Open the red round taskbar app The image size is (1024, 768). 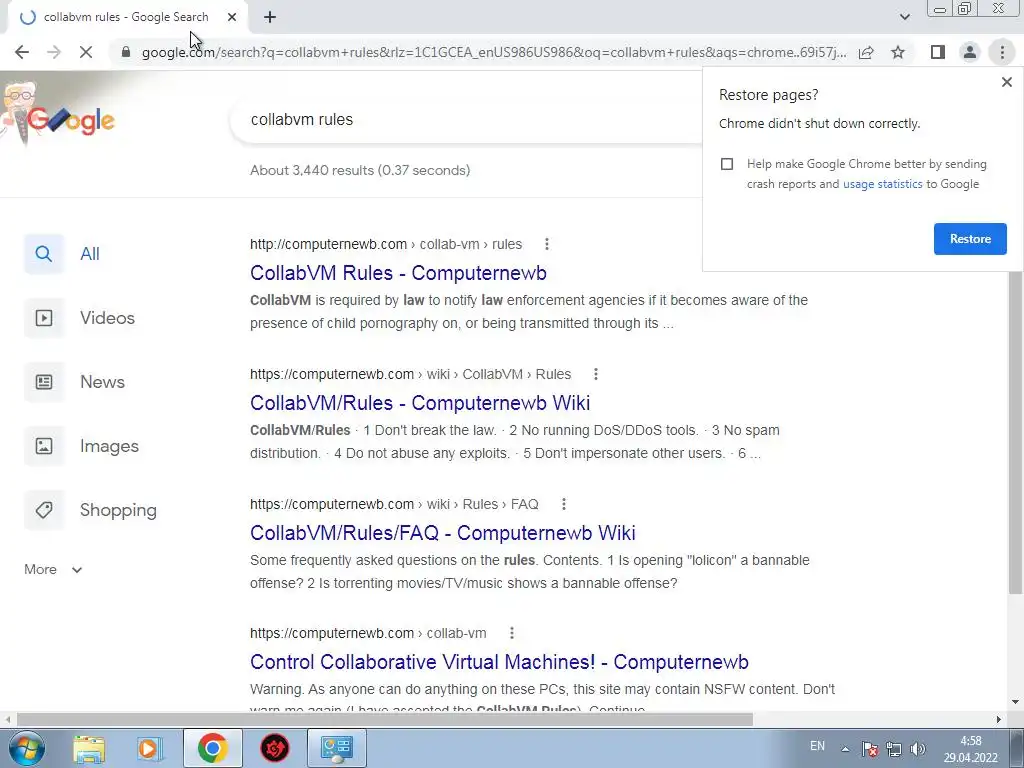pos(275,748)
